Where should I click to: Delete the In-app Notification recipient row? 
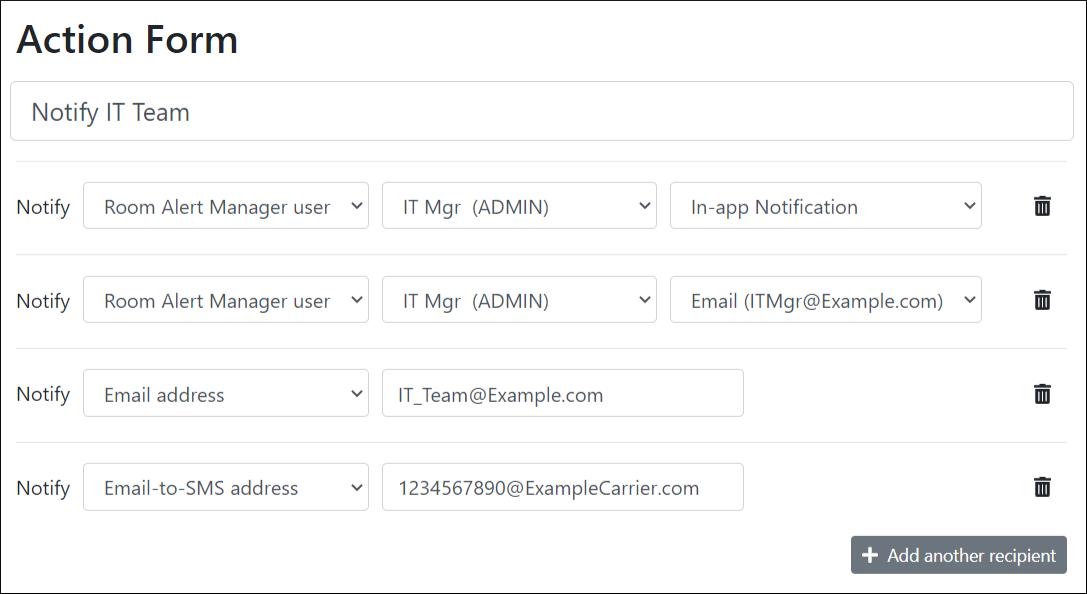click(1042, 206)
